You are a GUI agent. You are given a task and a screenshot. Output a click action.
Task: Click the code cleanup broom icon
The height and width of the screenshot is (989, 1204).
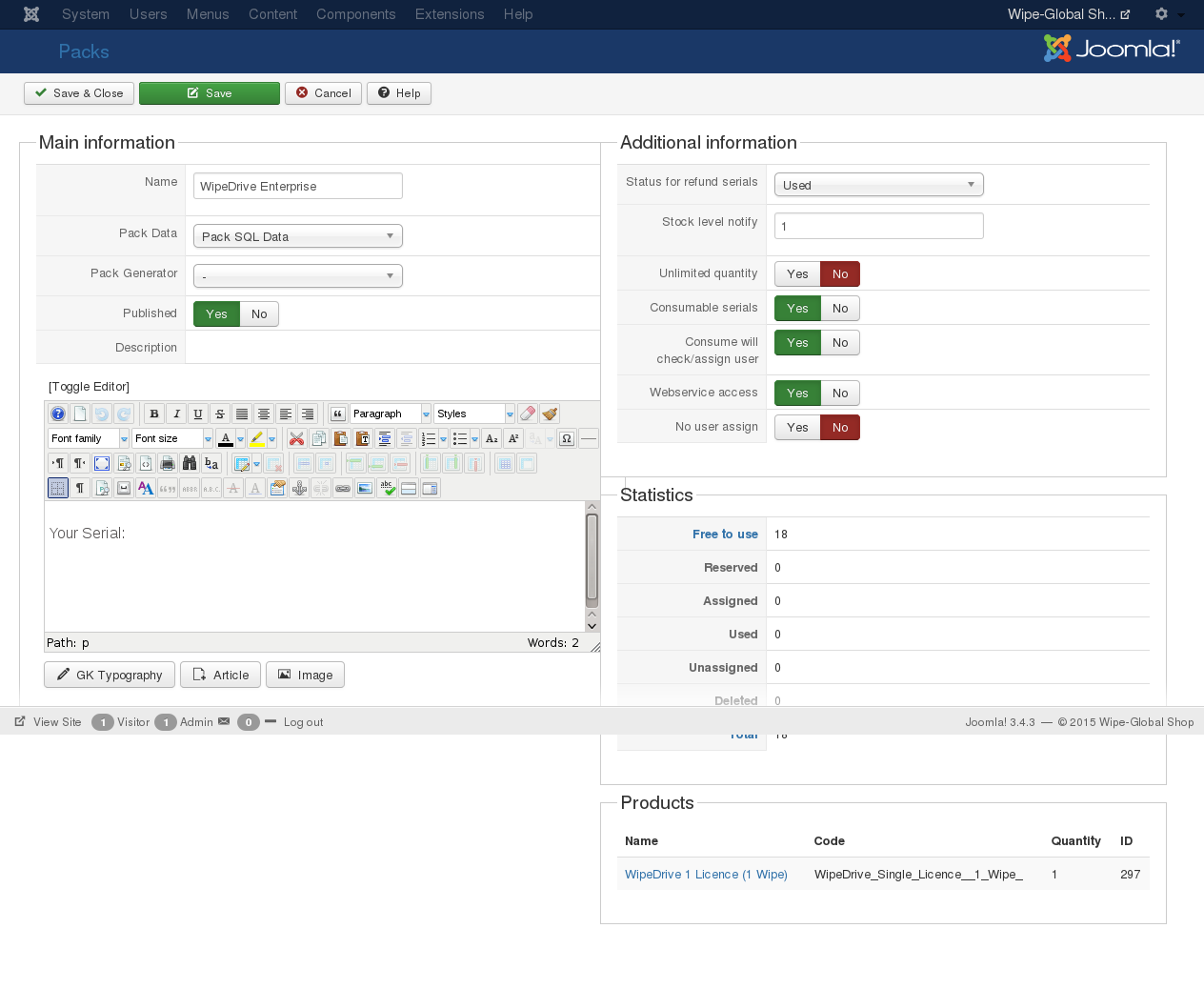[x=550, y=414]
